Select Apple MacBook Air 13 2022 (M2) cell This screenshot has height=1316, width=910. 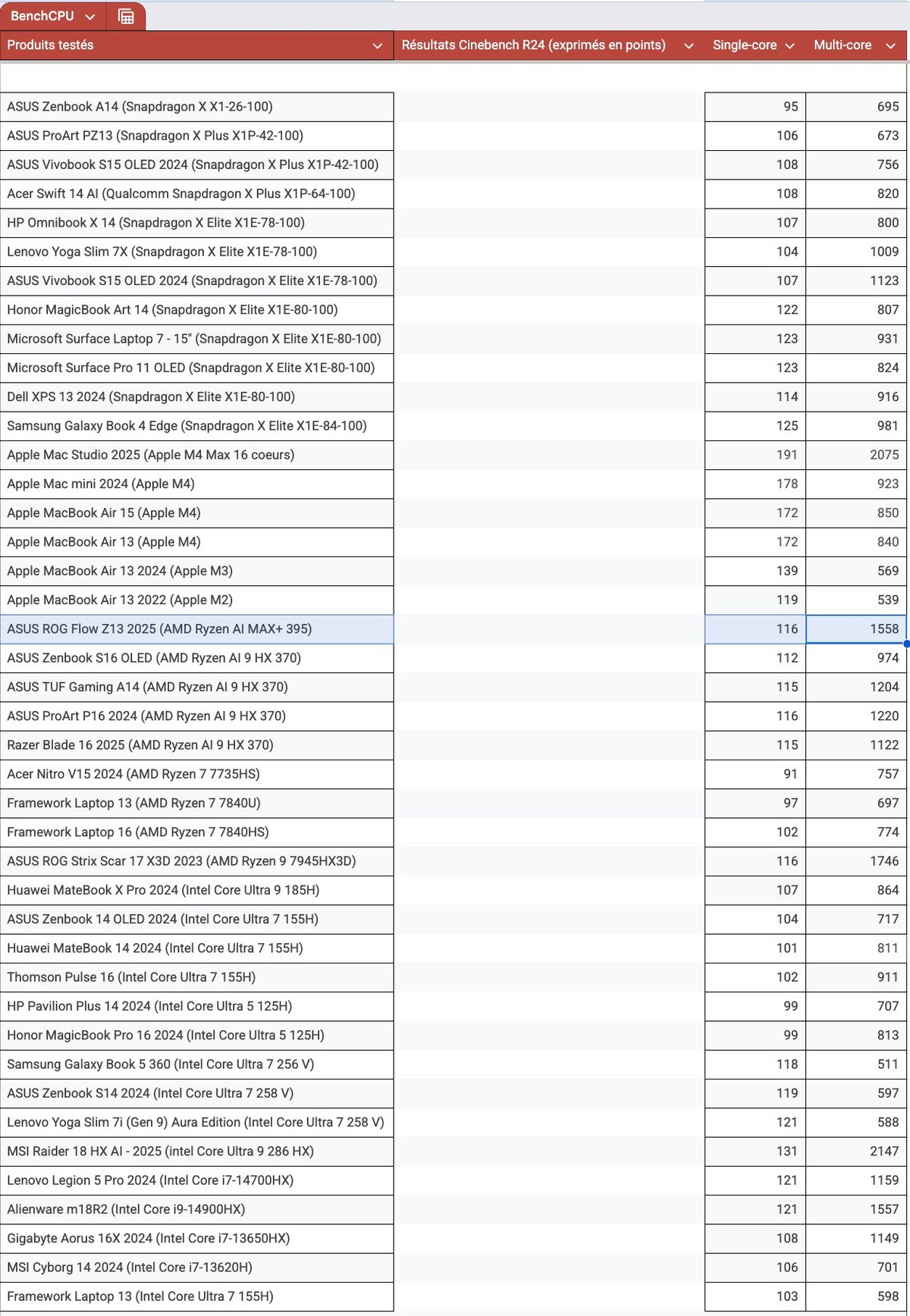click(x=197, y=600)
